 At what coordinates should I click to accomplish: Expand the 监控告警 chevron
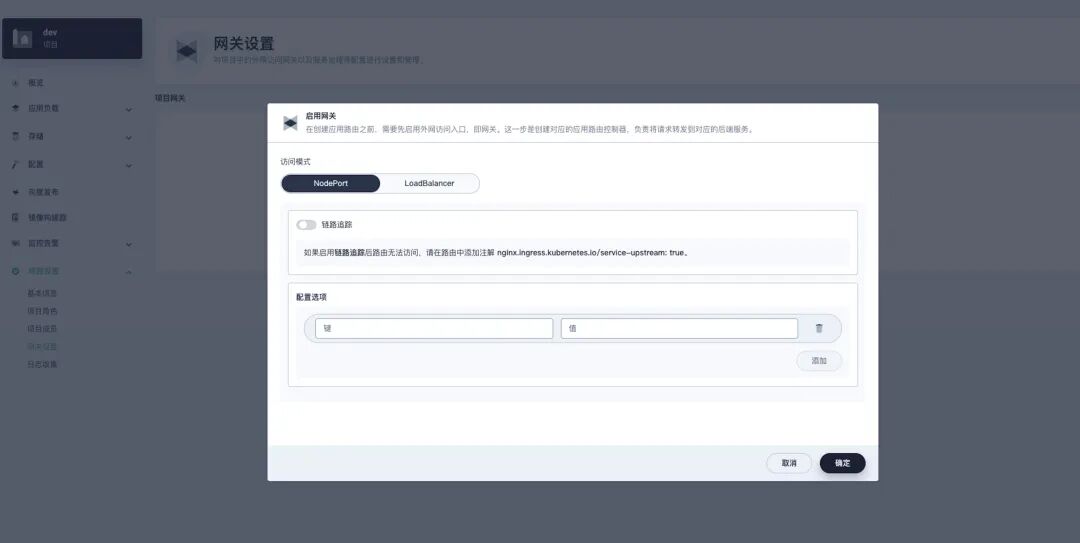[x=129, y=244]
